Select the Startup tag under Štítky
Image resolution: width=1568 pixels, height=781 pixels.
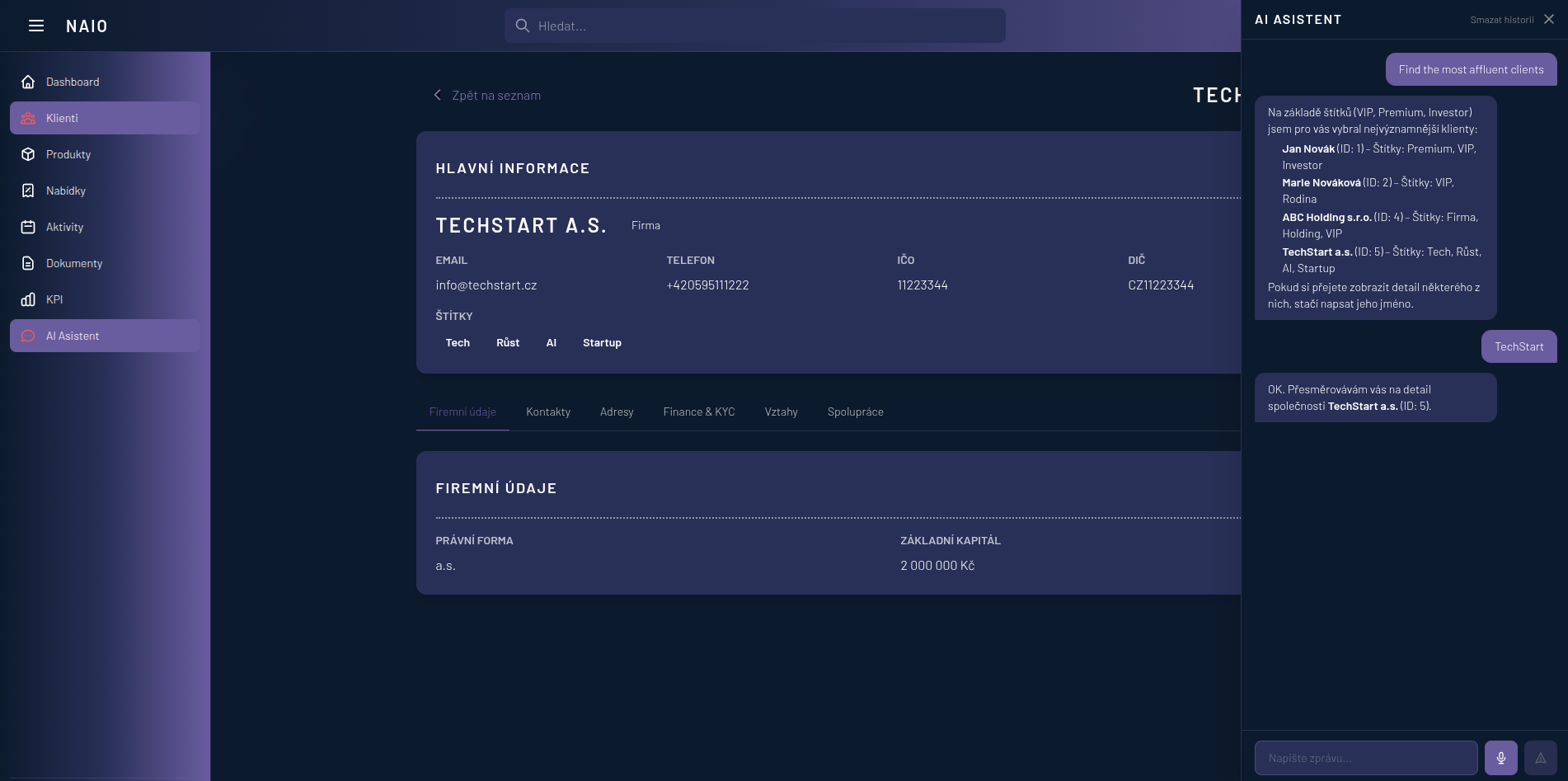tap(602, 342)
